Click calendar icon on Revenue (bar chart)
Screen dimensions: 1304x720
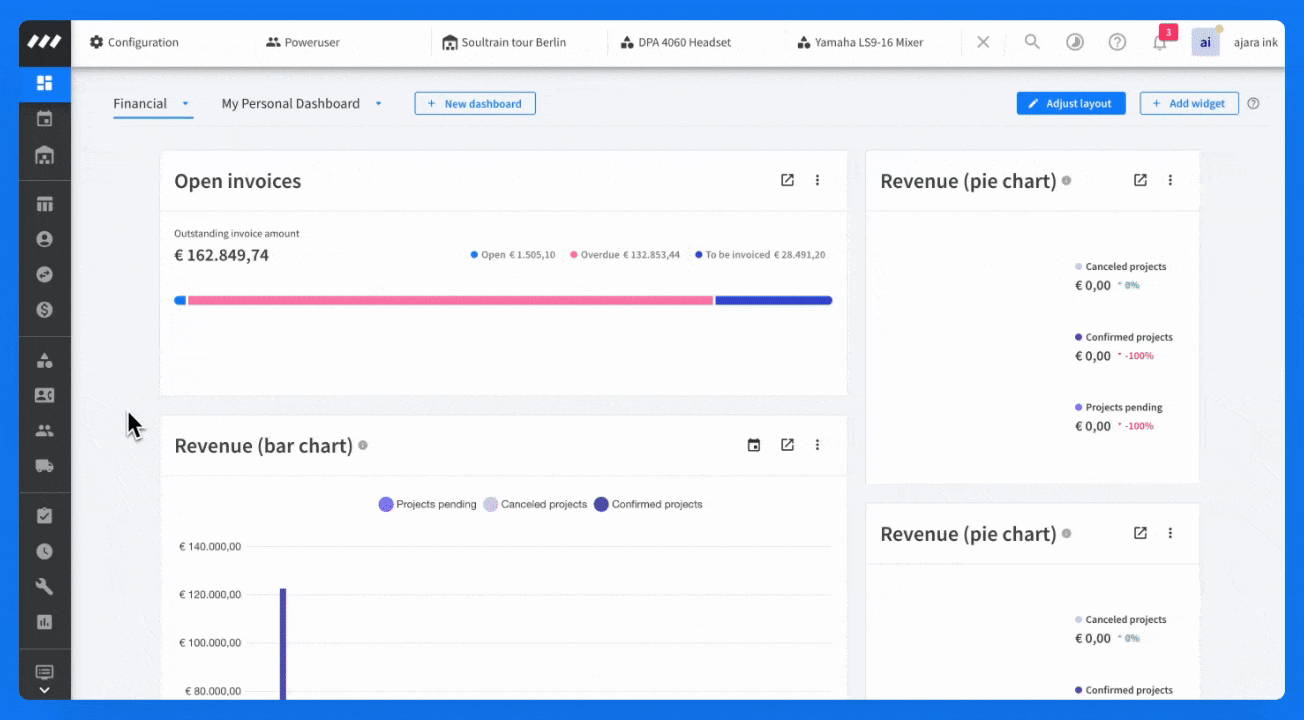754,445
